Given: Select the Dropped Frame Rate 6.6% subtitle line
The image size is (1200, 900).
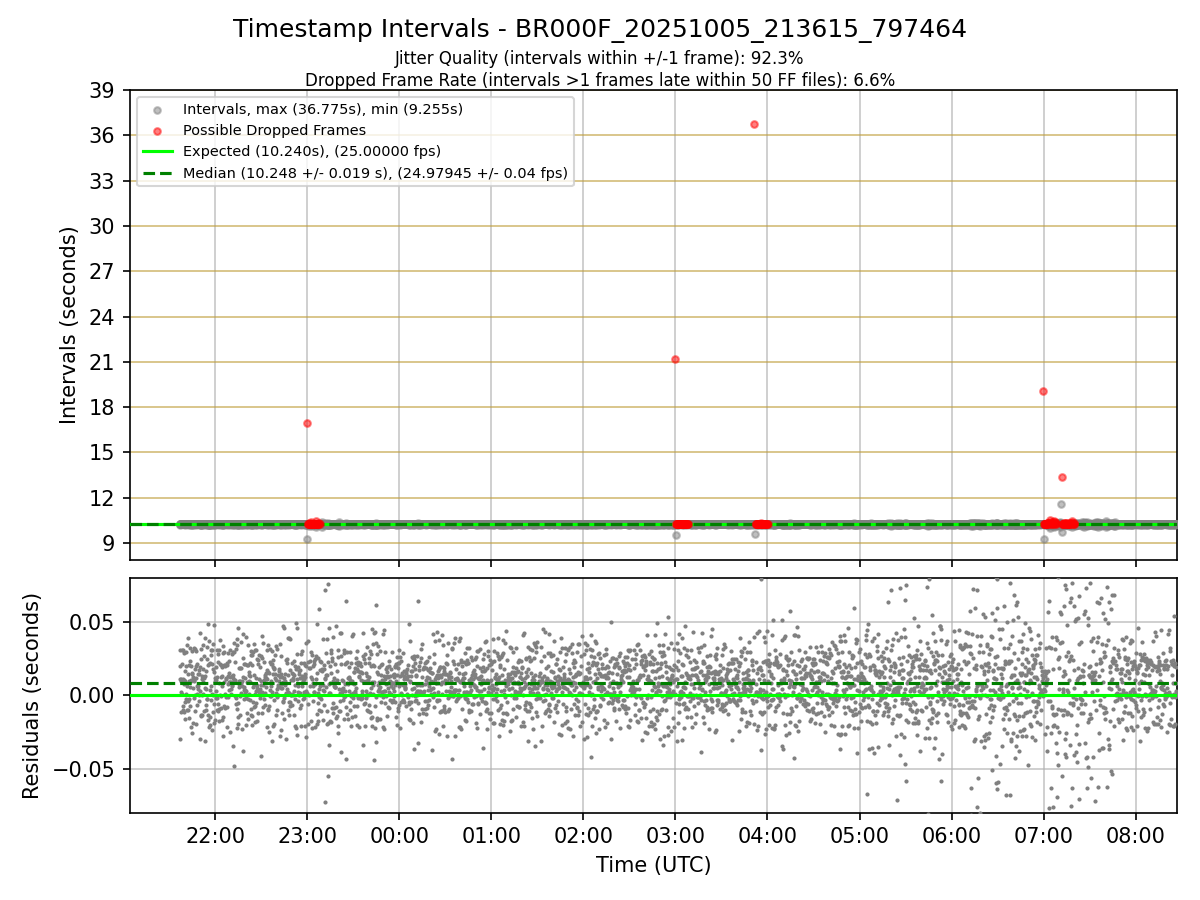Looking at the screenshot, I should [600, 79].
